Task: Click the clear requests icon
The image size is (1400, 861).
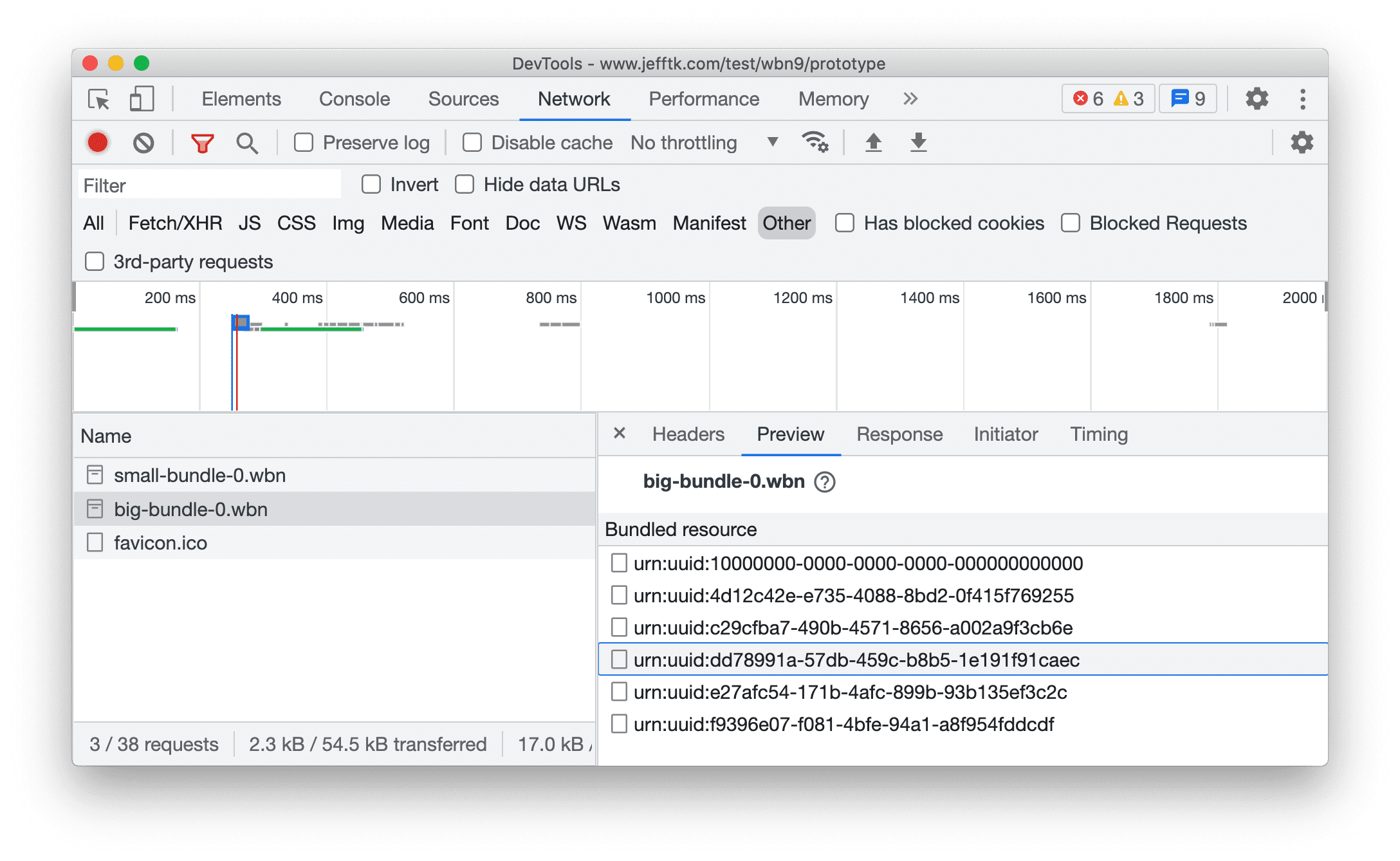Action: (144, 142)
